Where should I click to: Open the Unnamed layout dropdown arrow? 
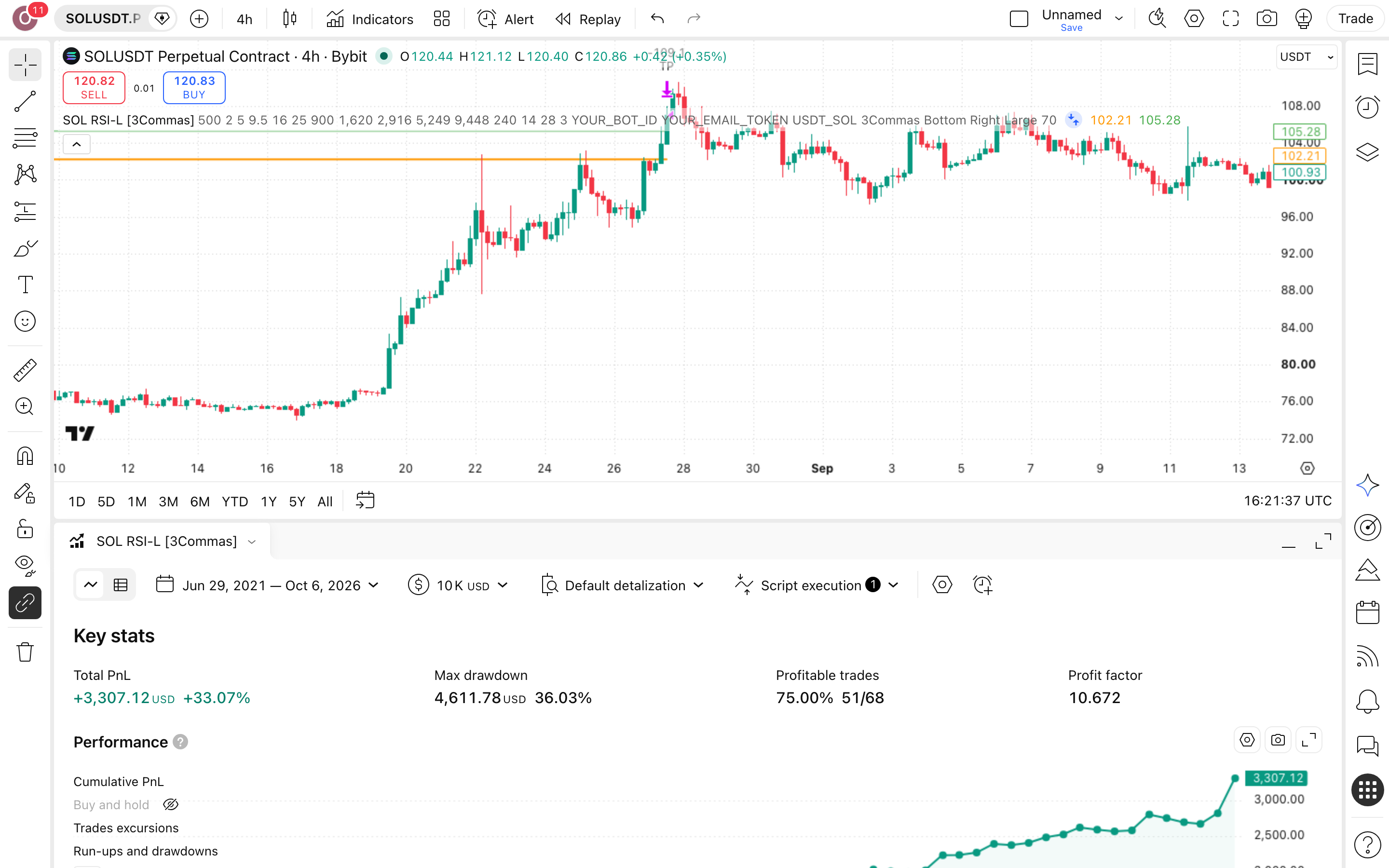click(x=1118, y=19)
